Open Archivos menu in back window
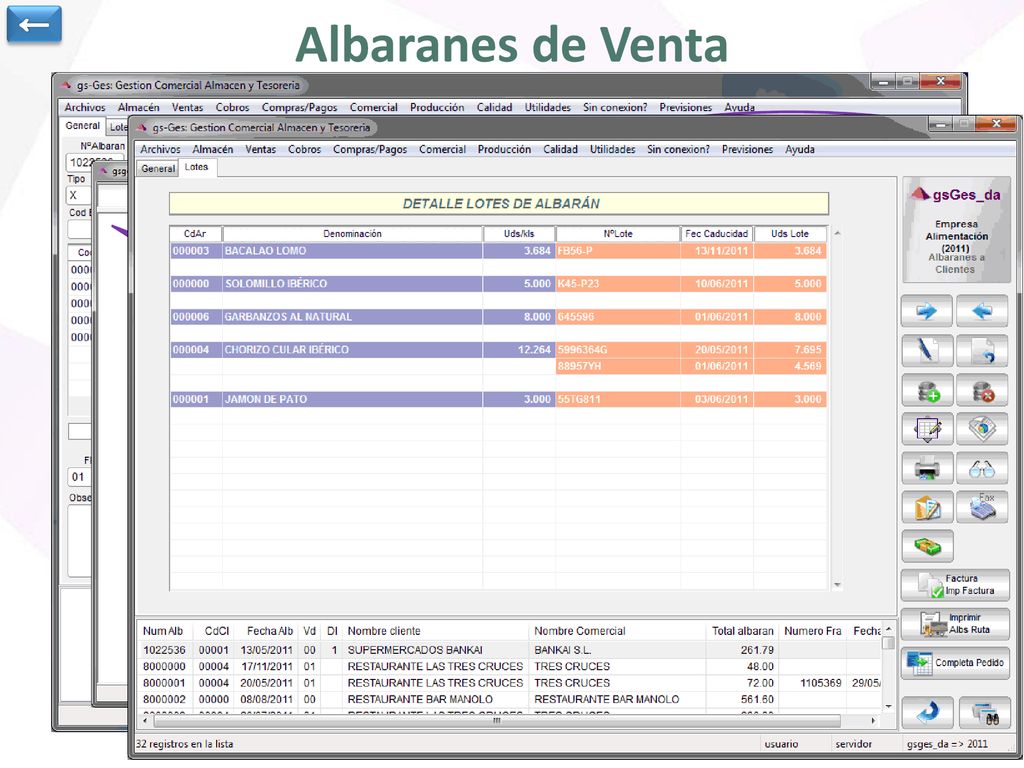 [84, 107]
